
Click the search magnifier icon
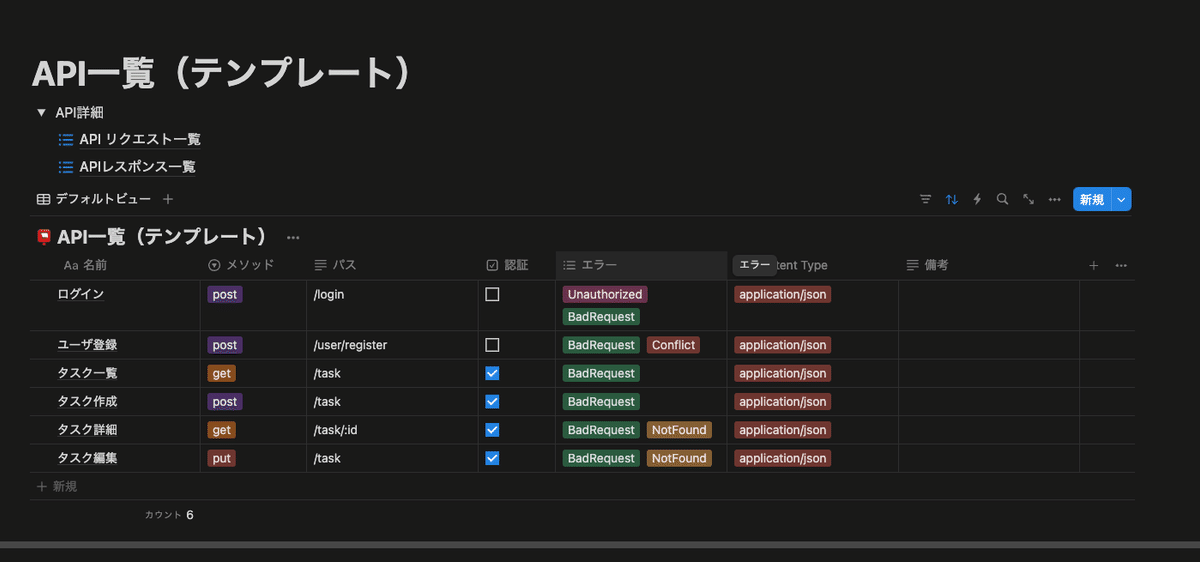tap(1002, 199)
